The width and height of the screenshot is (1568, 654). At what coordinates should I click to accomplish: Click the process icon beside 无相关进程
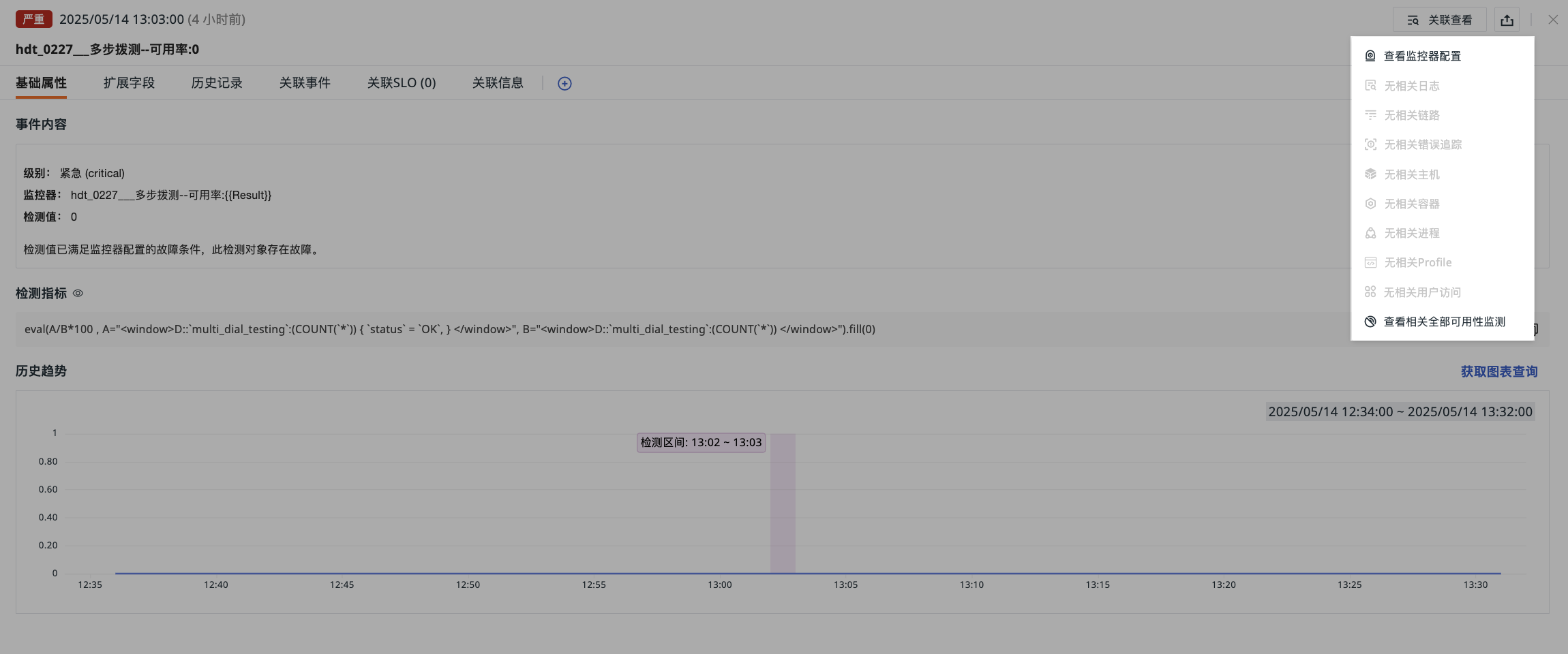point(1370,233)
